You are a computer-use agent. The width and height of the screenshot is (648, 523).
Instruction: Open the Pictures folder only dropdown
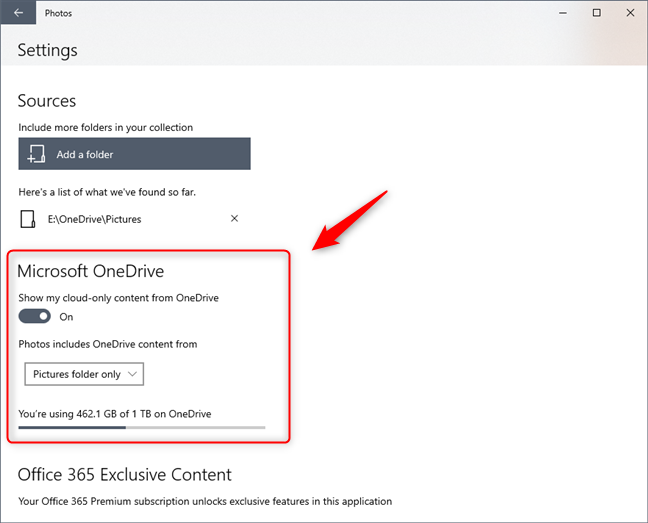click(x=84, y=374)
